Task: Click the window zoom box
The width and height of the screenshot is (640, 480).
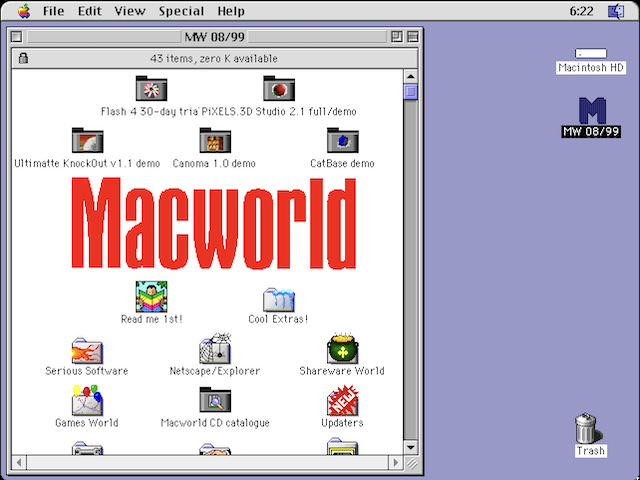Action: tap(396, 37)
